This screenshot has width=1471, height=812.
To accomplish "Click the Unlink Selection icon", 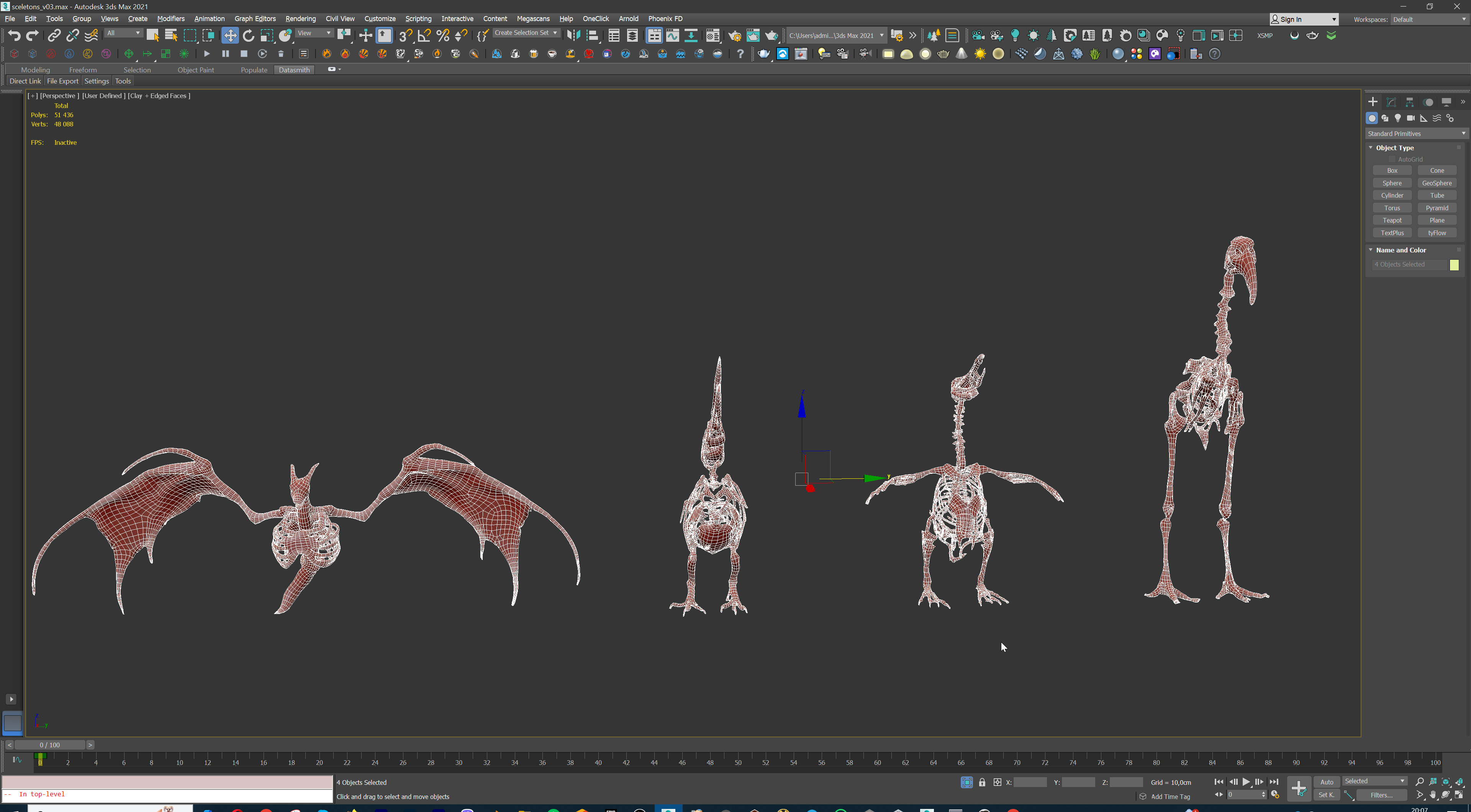I will (x=72, y=35).
